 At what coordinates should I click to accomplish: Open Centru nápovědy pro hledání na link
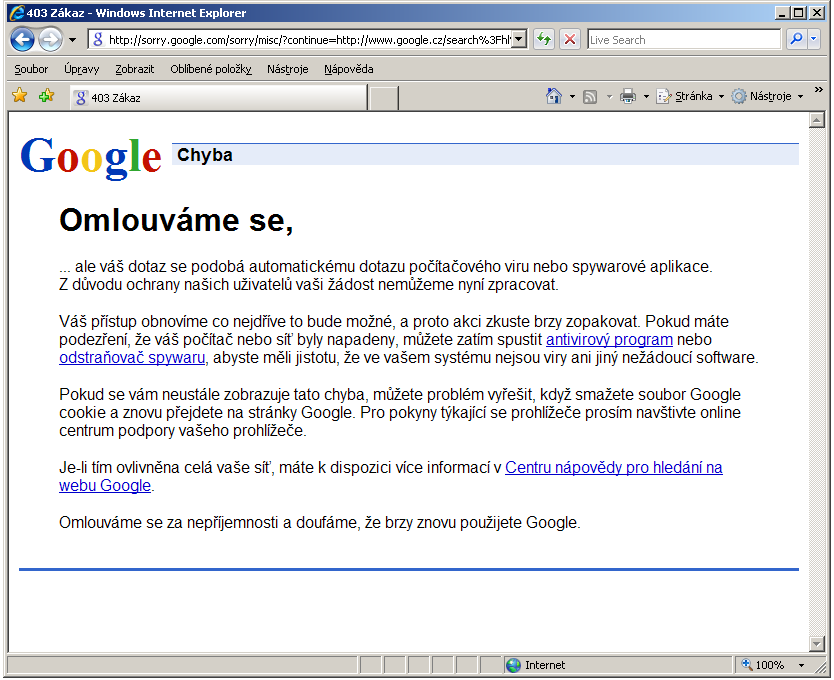point(613,467)
